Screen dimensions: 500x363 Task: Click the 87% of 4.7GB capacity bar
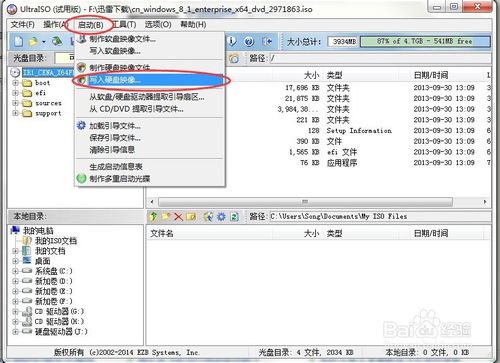coord(425,42)
